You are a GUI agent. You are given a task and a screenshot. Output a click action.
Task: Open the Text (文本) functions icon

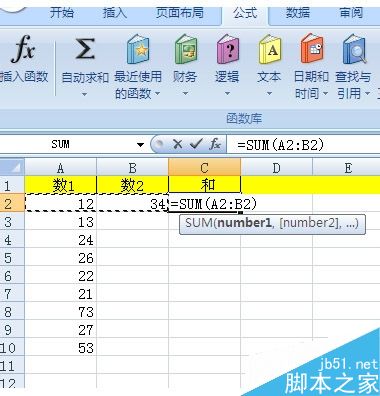pyautogui.click(x=269, y=49)
